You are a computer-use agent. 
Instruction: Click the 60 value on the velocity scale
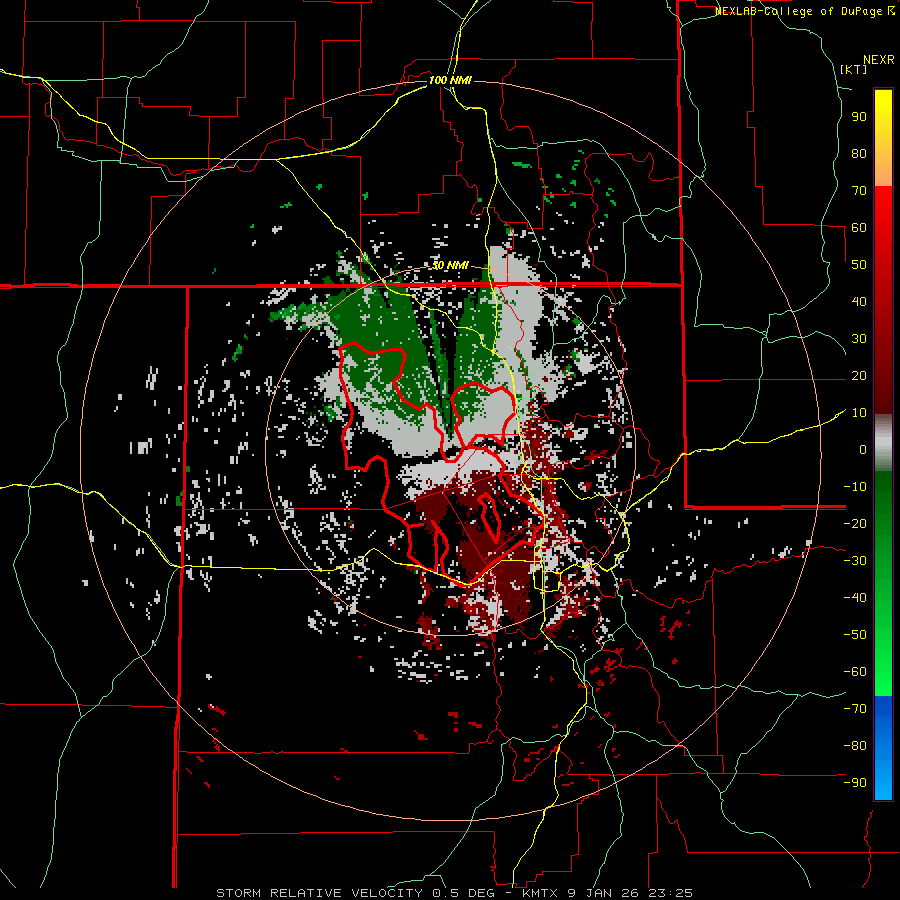[x=859, y=227]
